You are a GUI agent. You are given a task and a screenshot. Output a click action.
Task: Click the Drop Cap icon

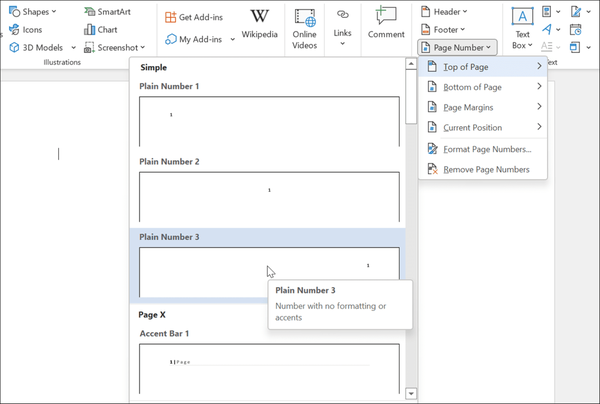(546, 47)
